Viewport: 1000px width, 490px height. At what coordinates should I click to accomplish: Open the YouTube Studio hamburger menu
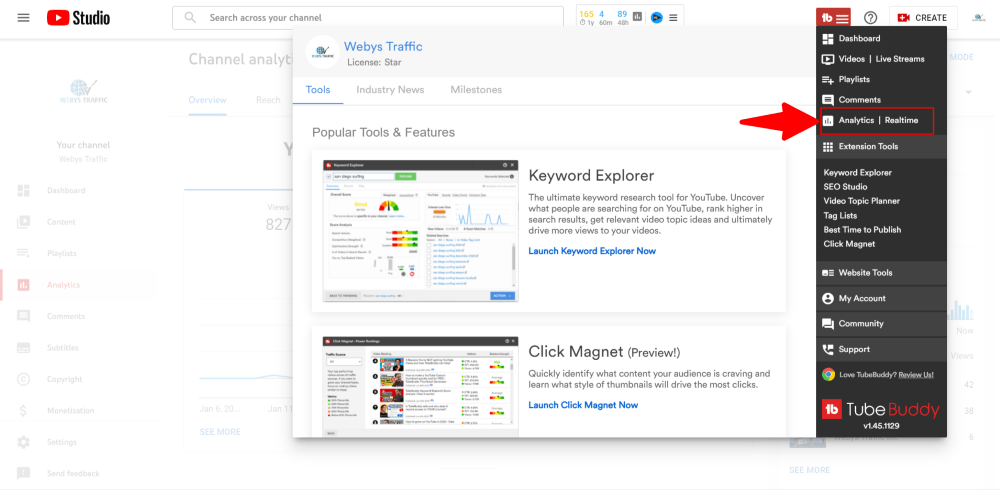click(24, 18)
